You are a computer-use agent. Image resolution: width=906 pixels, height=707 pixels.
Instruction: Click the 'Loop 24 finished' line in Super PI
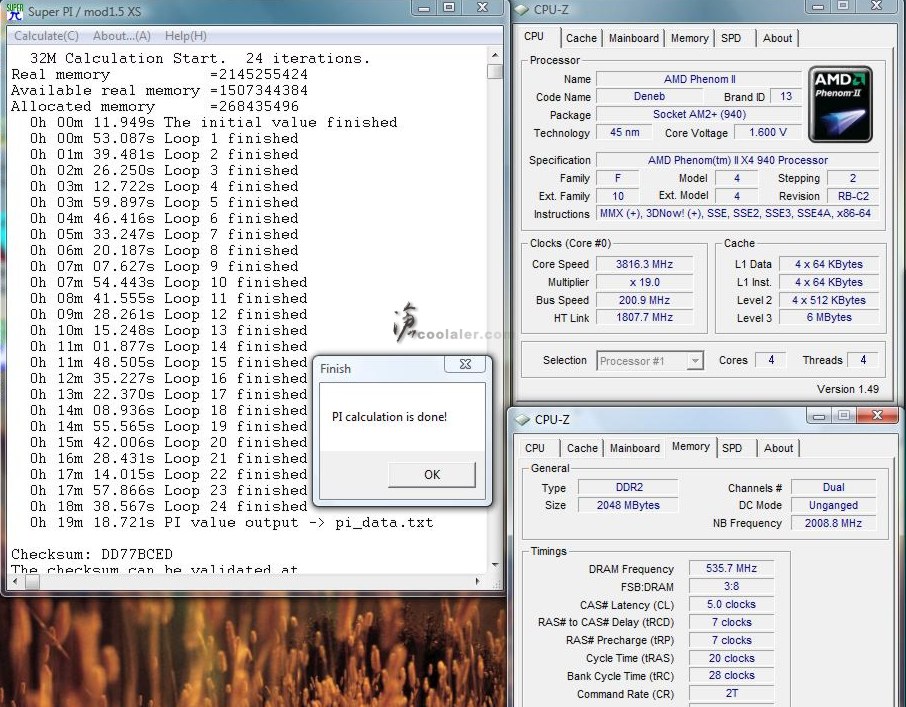click(169, 507)
